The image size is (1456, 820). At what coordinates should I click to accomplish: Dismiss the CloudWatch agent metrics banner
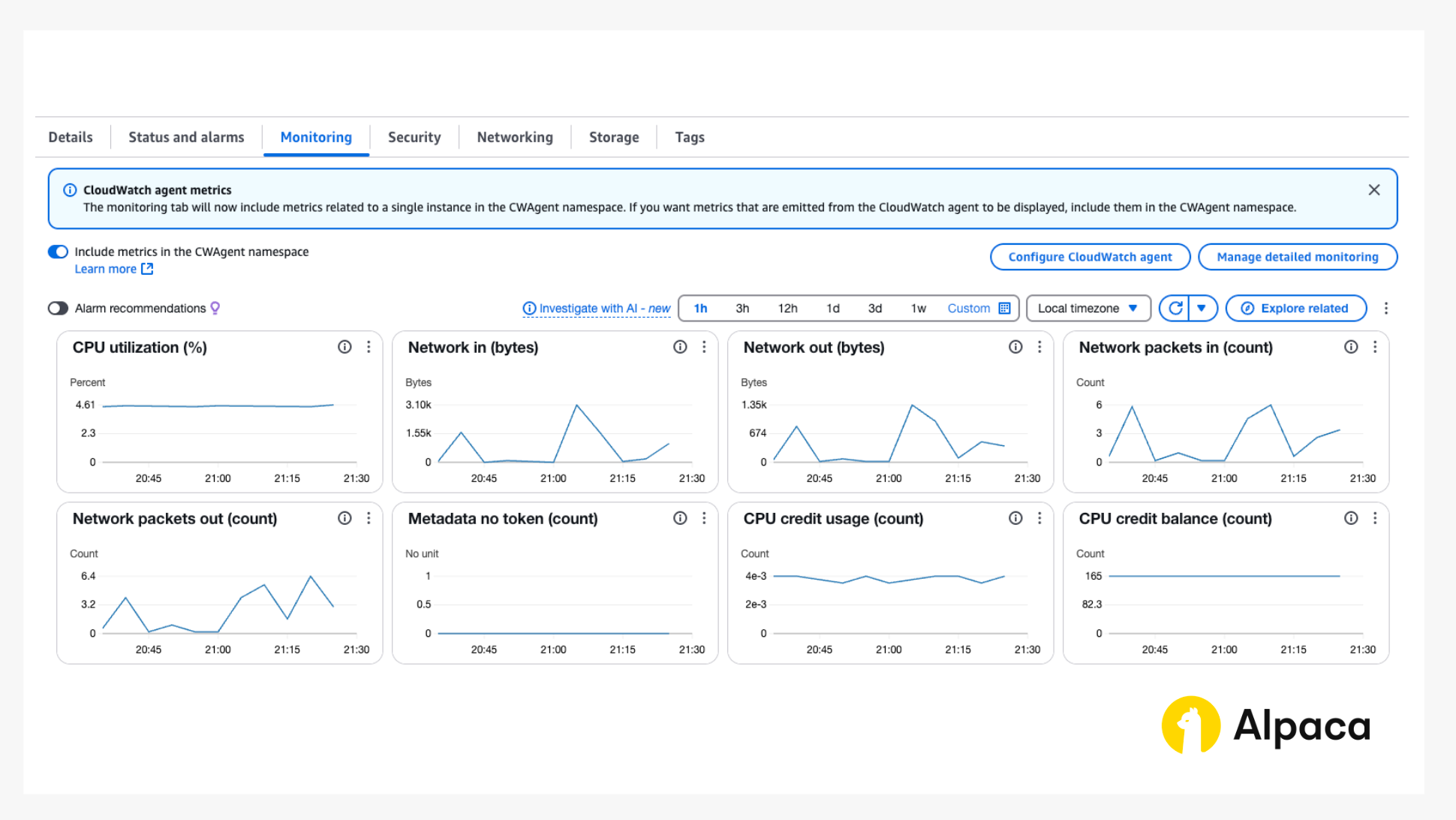pos(1373,190)
